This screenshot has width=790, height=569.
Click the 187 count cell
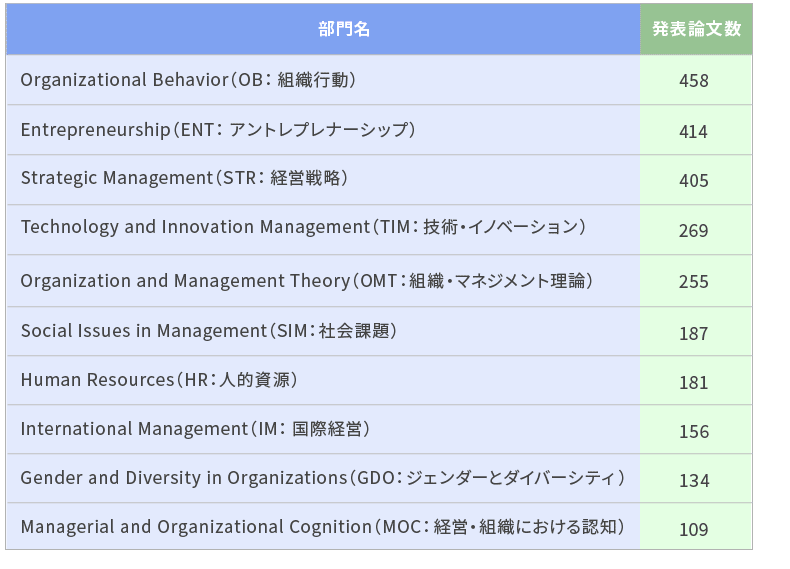[x=696, y=332]
